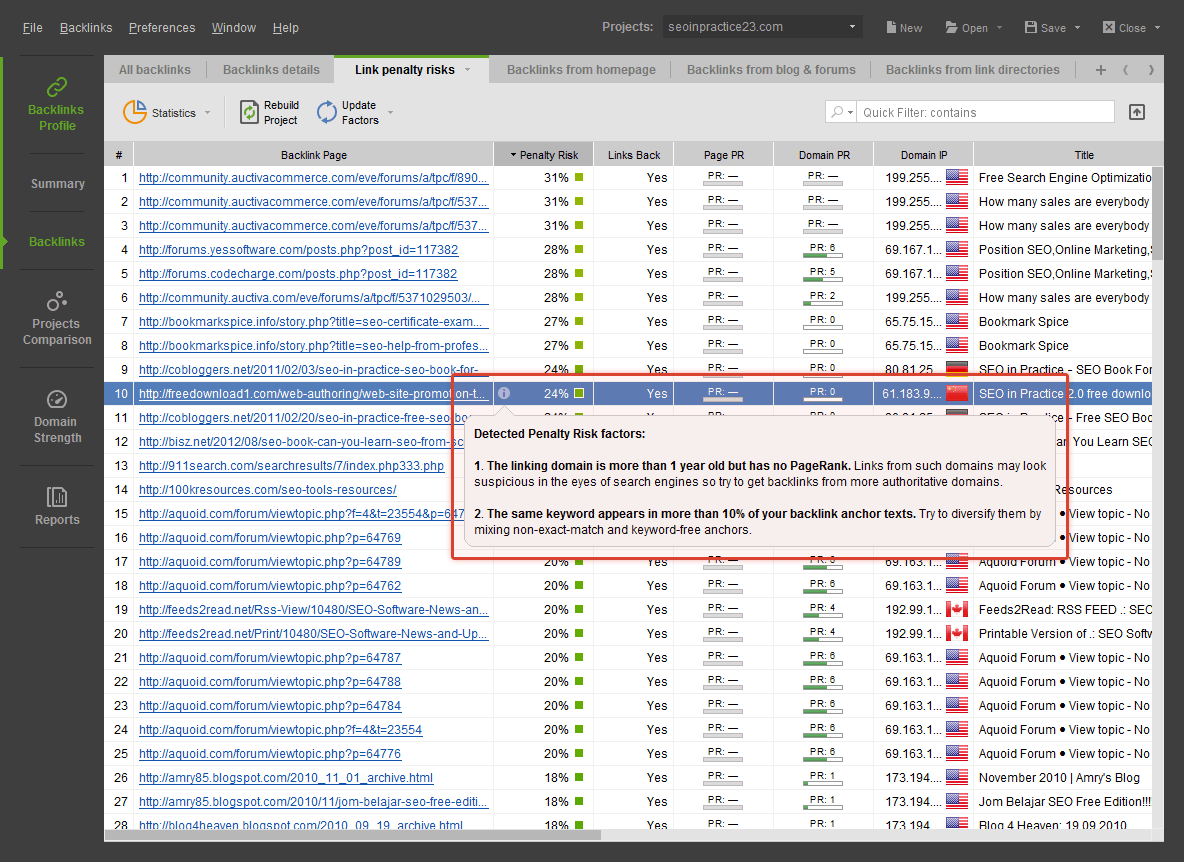The height and width of the screenshot is (862, 1184).
Task: Click the Statistics pie chart icon
Action: click(x=135, y=112)
